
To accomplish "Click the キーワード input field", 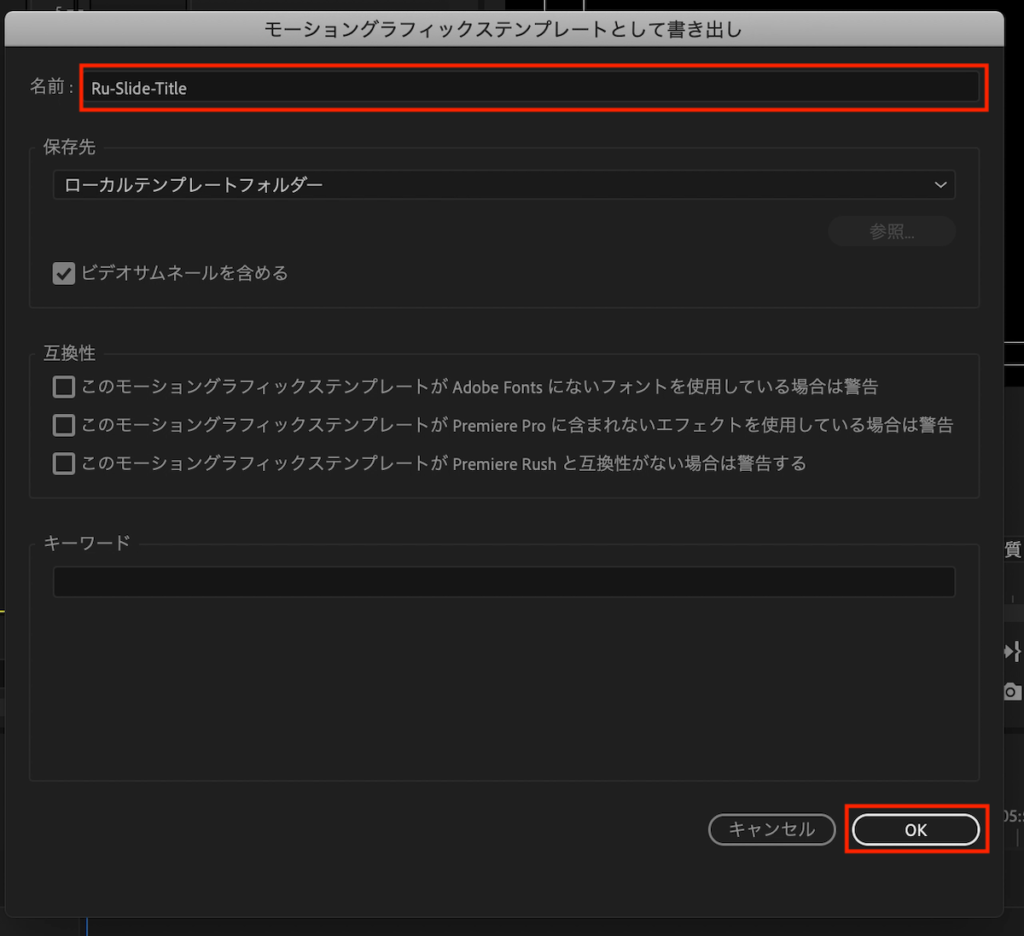I will tap(504, 581).
